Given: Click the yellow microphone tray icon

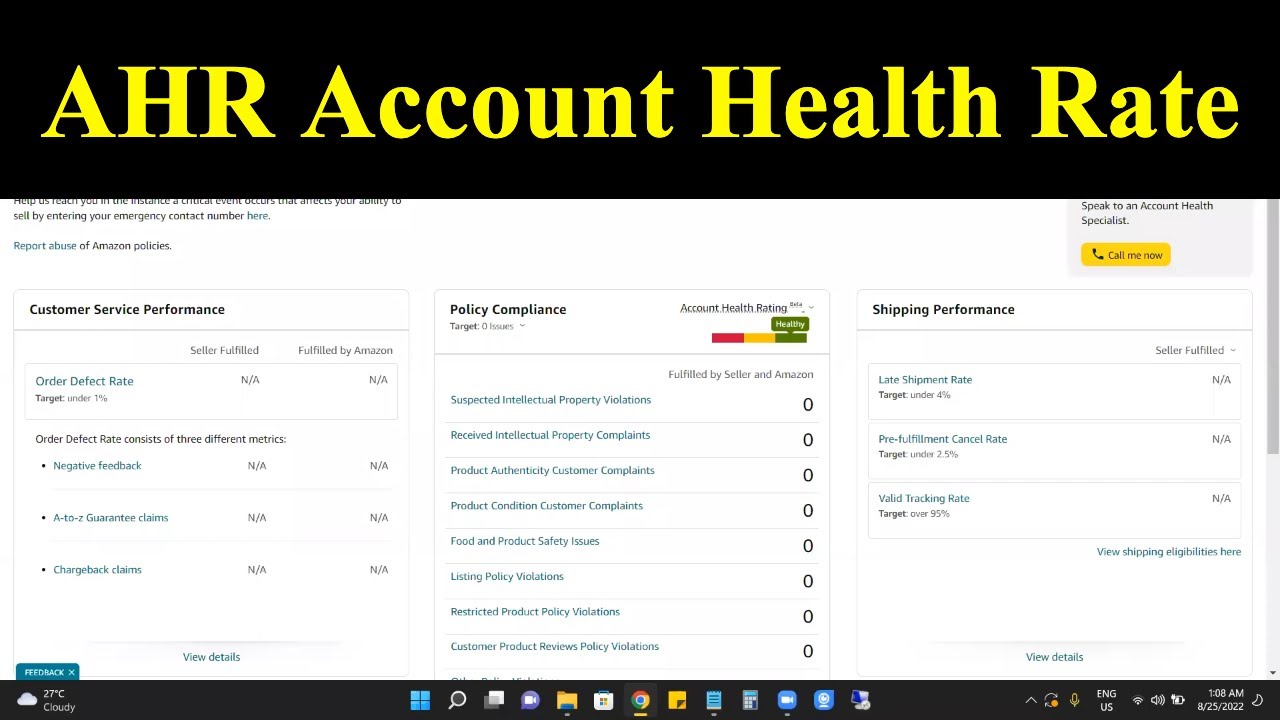Looking at the screenshot, I should coord(1075,700).
